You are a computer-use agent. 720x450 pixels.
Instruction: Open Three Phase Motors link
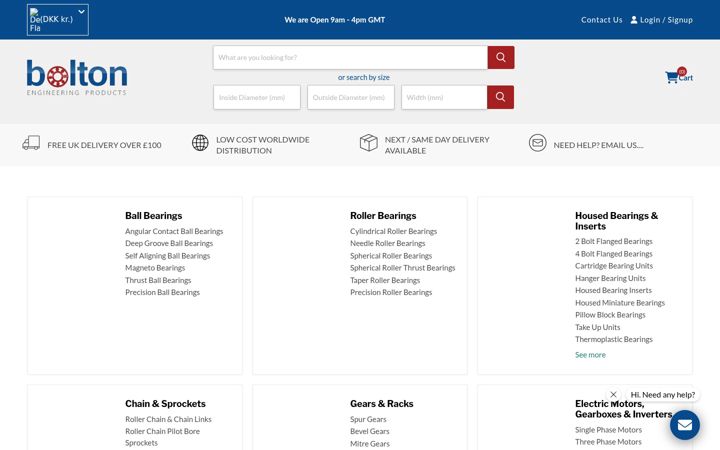(608, 442)
